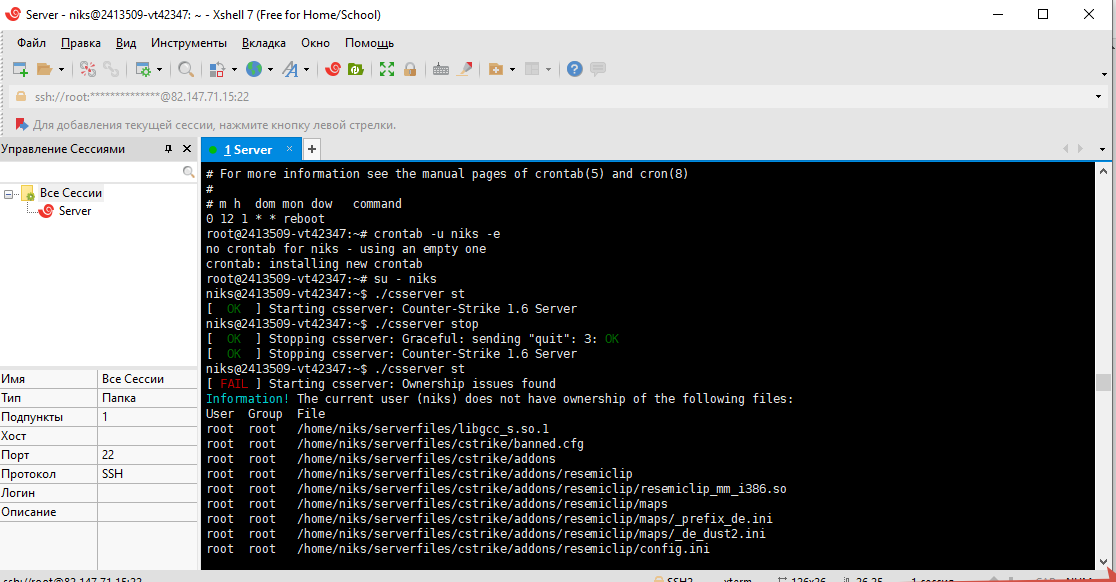Image resolution: width=1116 pixels, height=582 pixels.
Task: Click the Lock screen padlock icon
Action: [410, 69]
